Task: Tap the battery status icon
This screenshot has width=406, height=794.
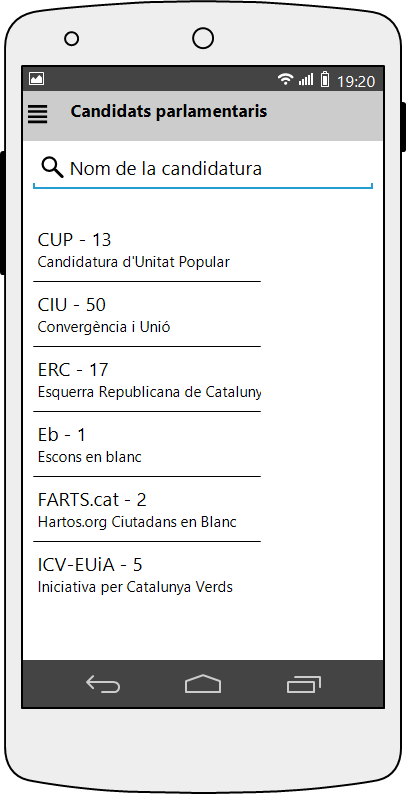Action: [325, 79]
